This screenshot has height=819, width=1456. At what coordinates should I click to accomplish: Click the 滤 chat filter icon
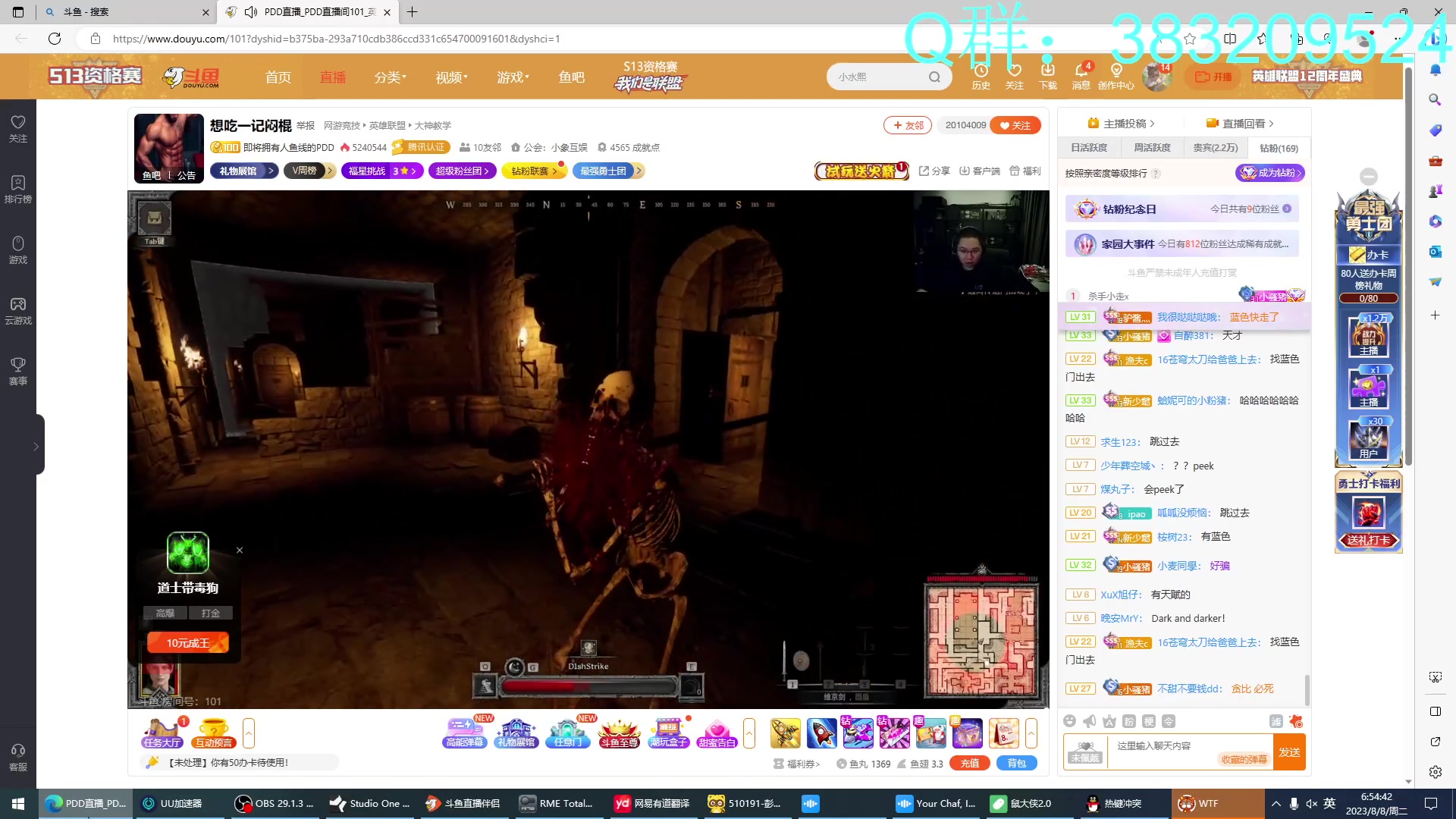(x=1276, y=720)
